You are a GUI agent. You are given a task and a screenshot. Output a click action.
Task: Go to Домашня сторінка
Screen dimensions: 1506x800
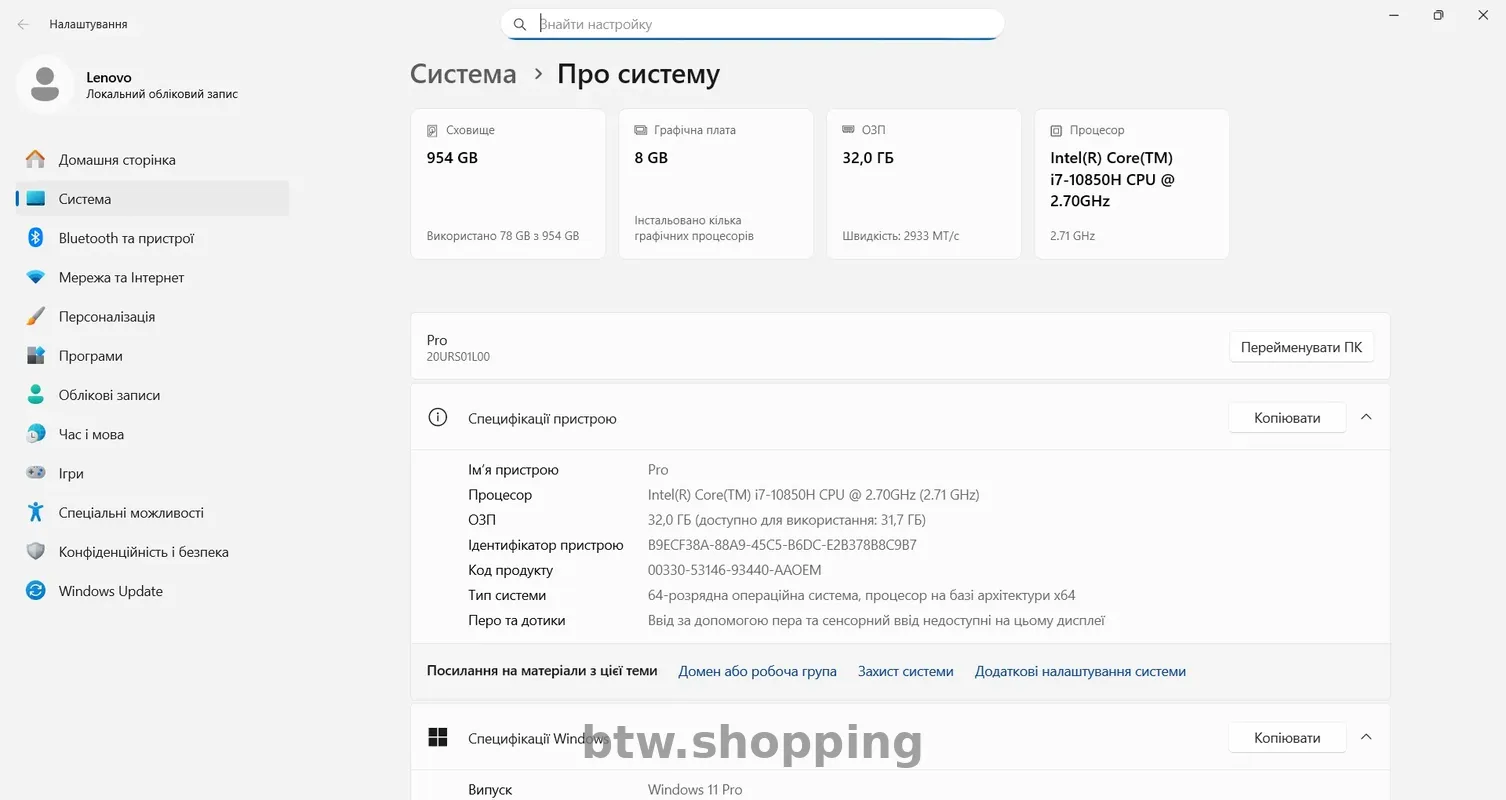tap(117, 160)
